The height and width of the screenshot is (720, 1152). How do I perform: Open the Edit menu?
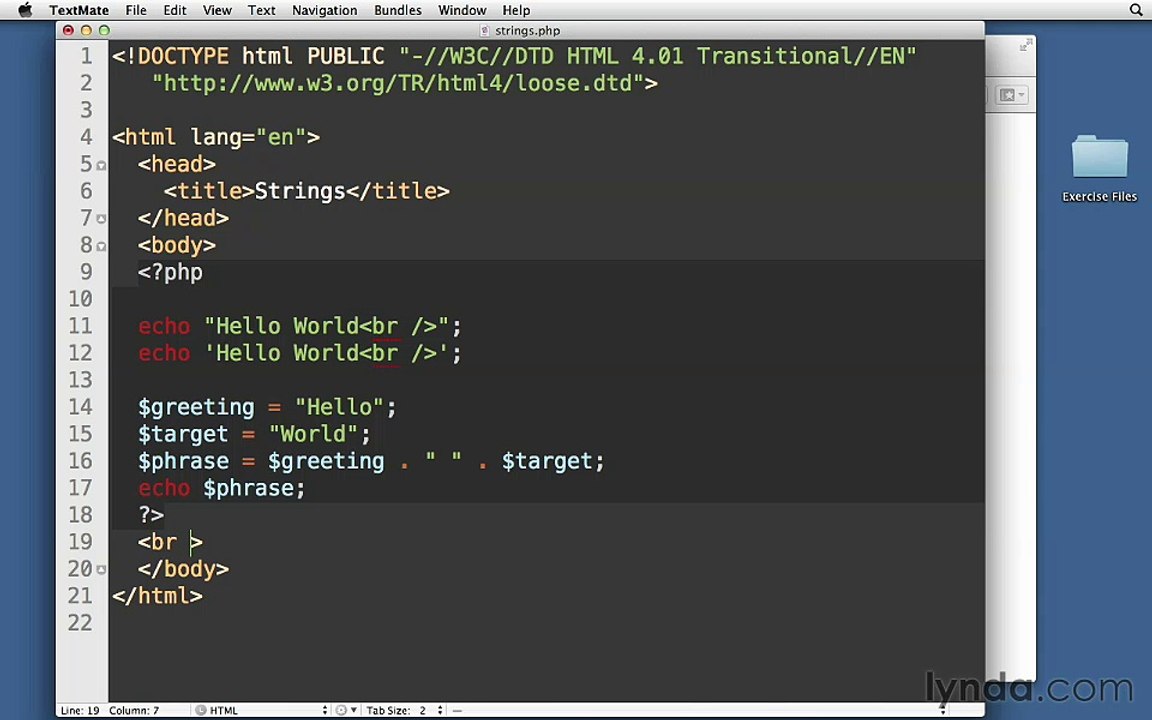[175, 10]
